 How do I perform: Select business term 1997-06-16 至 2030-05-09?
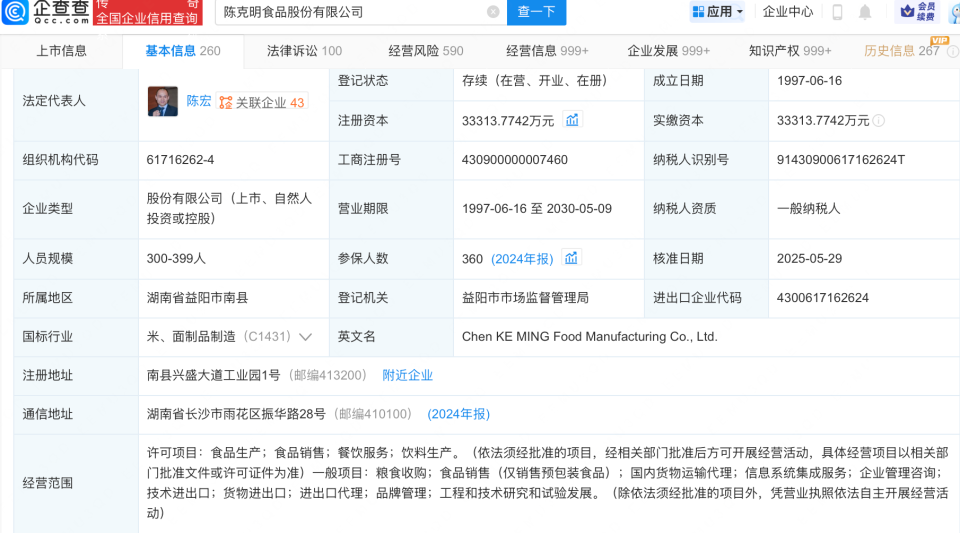(x=536, y=209)
